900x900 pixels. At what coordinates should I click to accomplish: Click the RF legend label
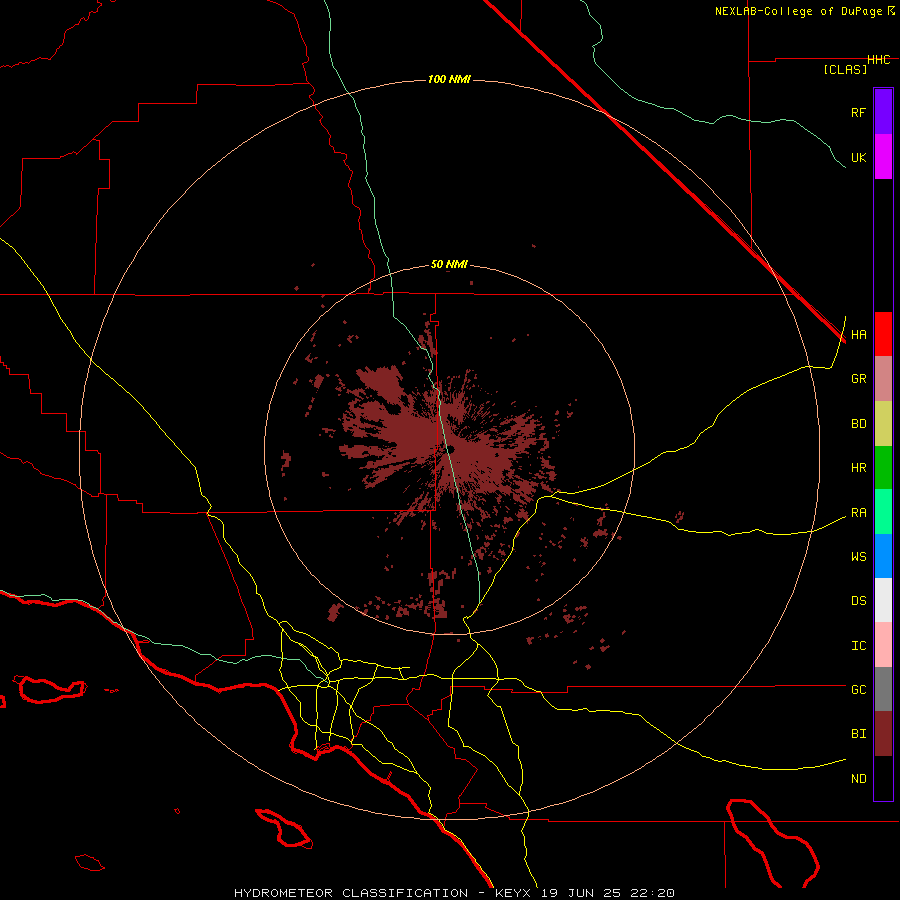pyautogui.click(x=858, y=112)
